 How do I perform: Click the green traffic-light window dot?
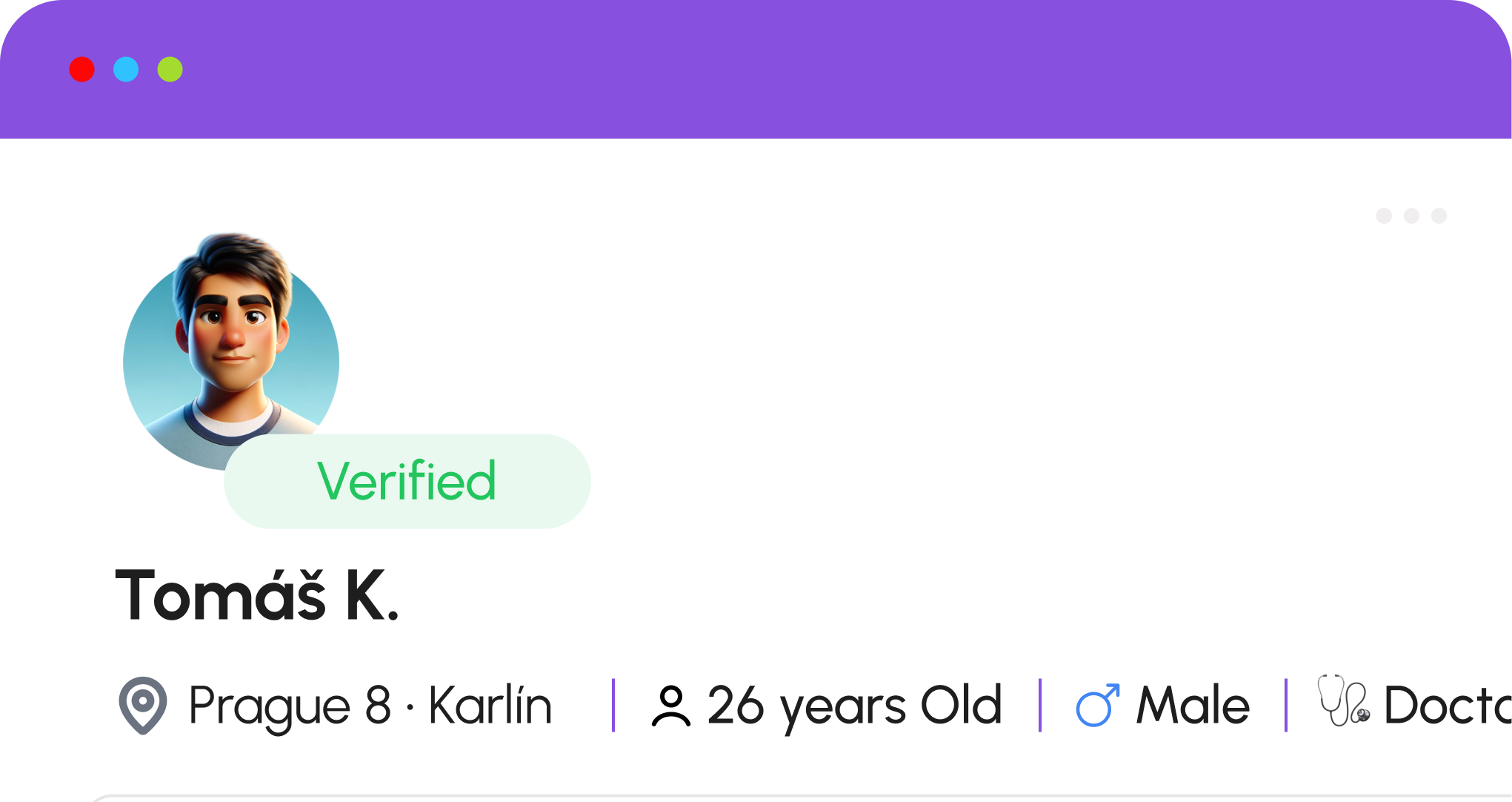pos(170,70)
